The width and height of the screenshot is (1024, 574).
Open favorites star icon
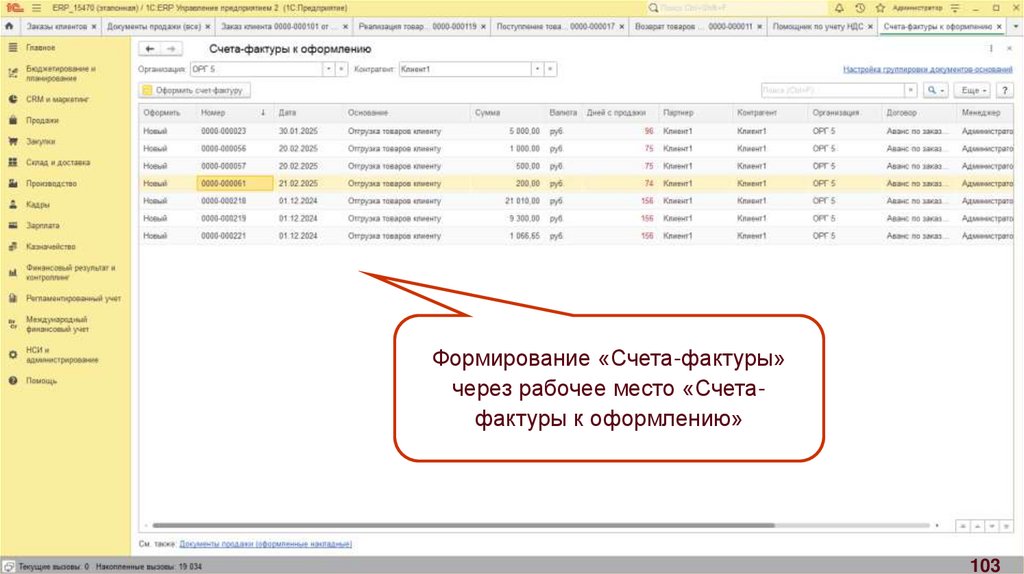(880, 8)
